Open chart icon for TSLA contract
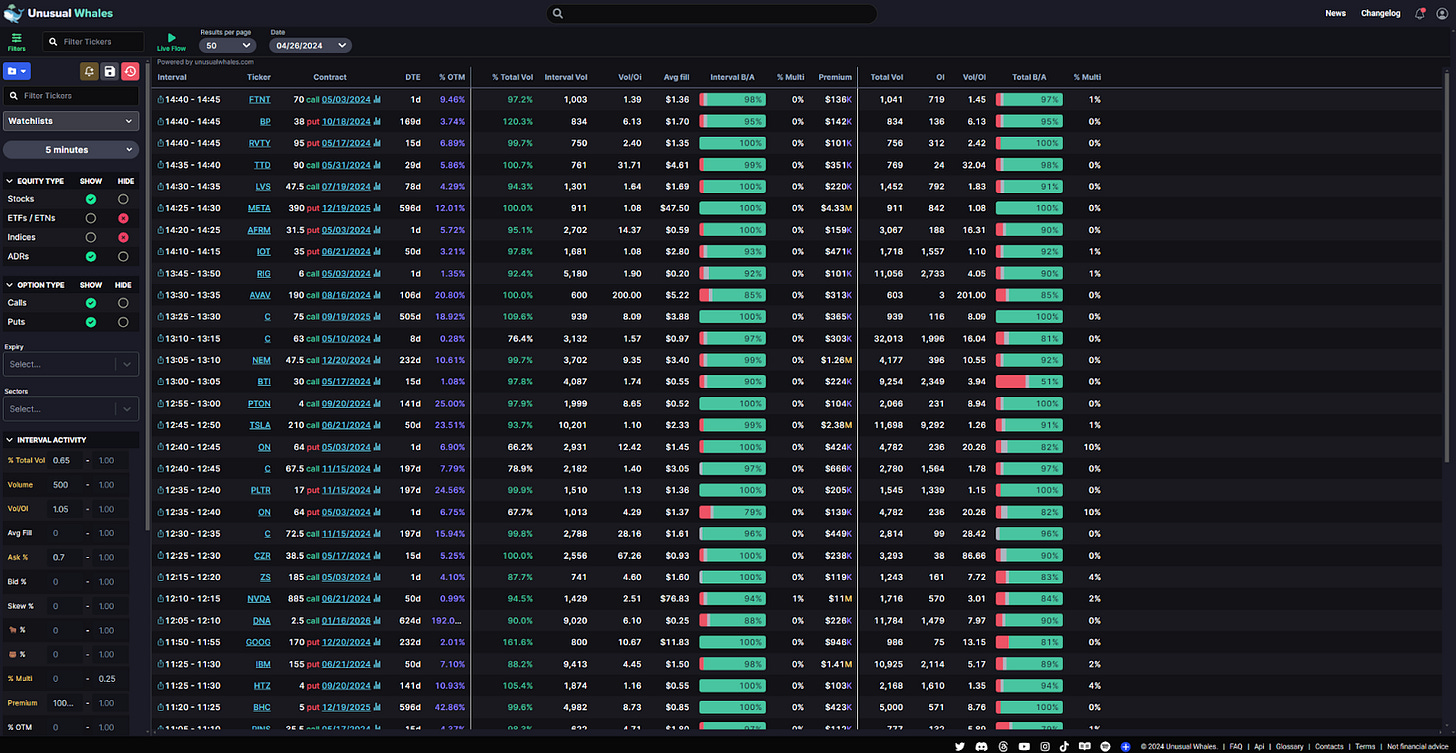Viewport: 1456px width, 753px height. [x=377, y=425]
